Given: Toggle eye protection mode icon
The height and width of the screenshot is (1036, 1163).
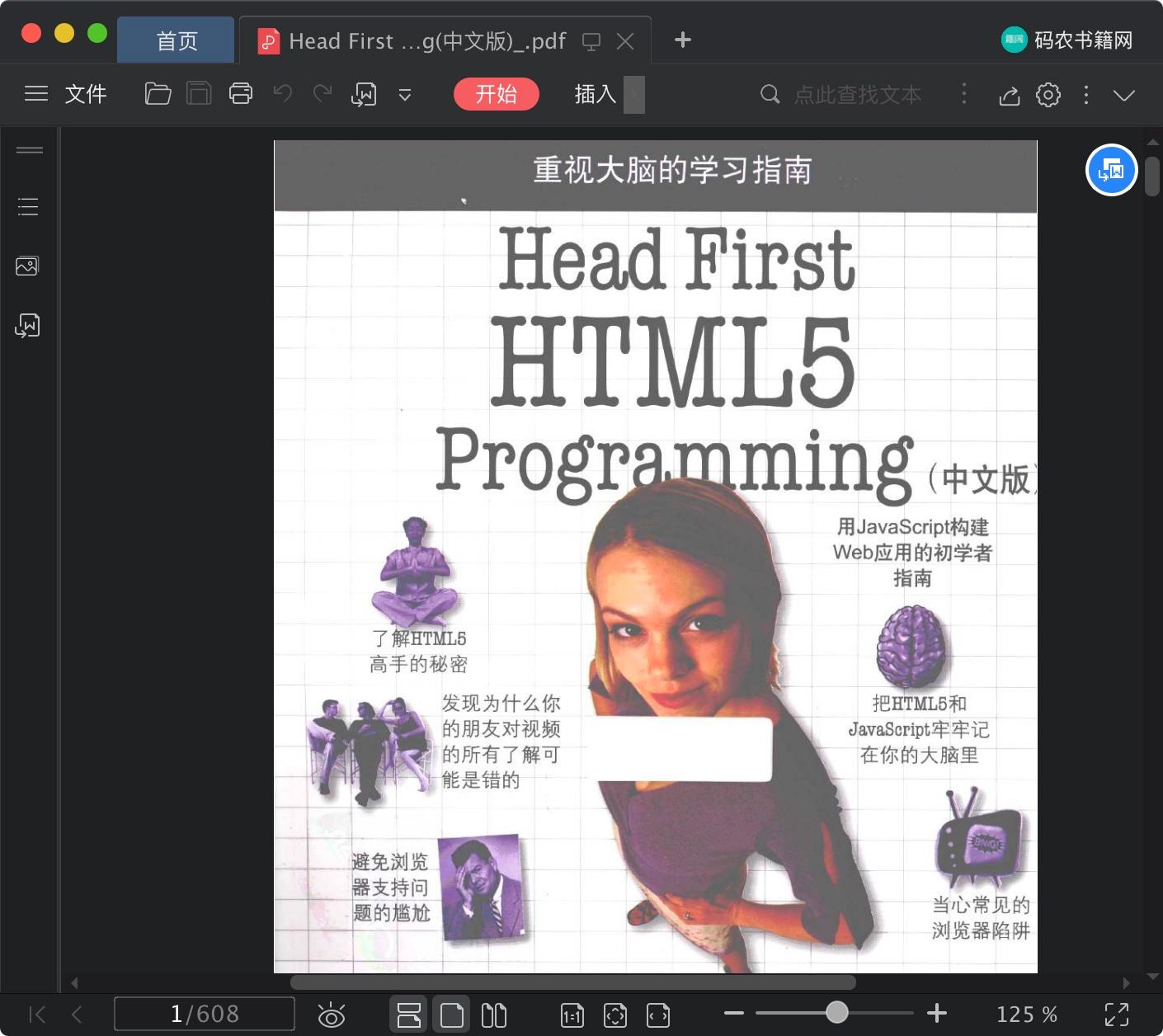Looking at the screenshot, I should pyautogui.click(x=332, y=1015).
